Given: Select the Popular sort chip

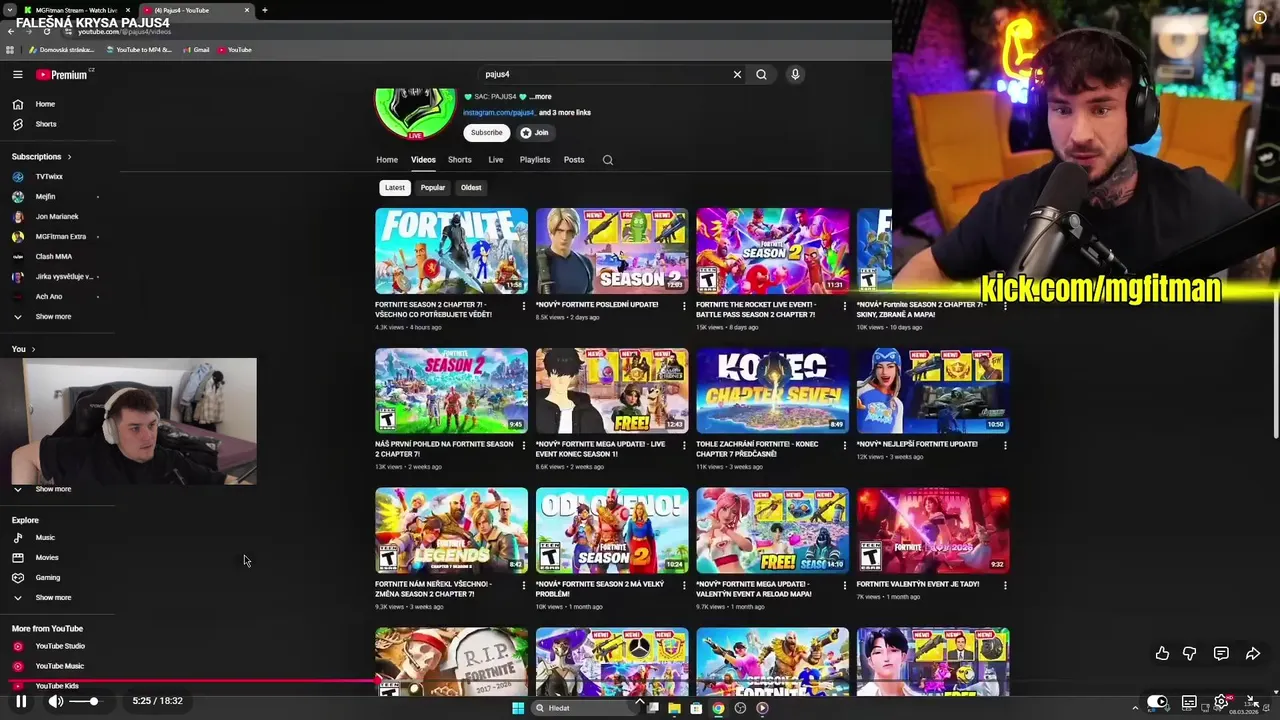Looking at the screenshot, I should (433, 187).
